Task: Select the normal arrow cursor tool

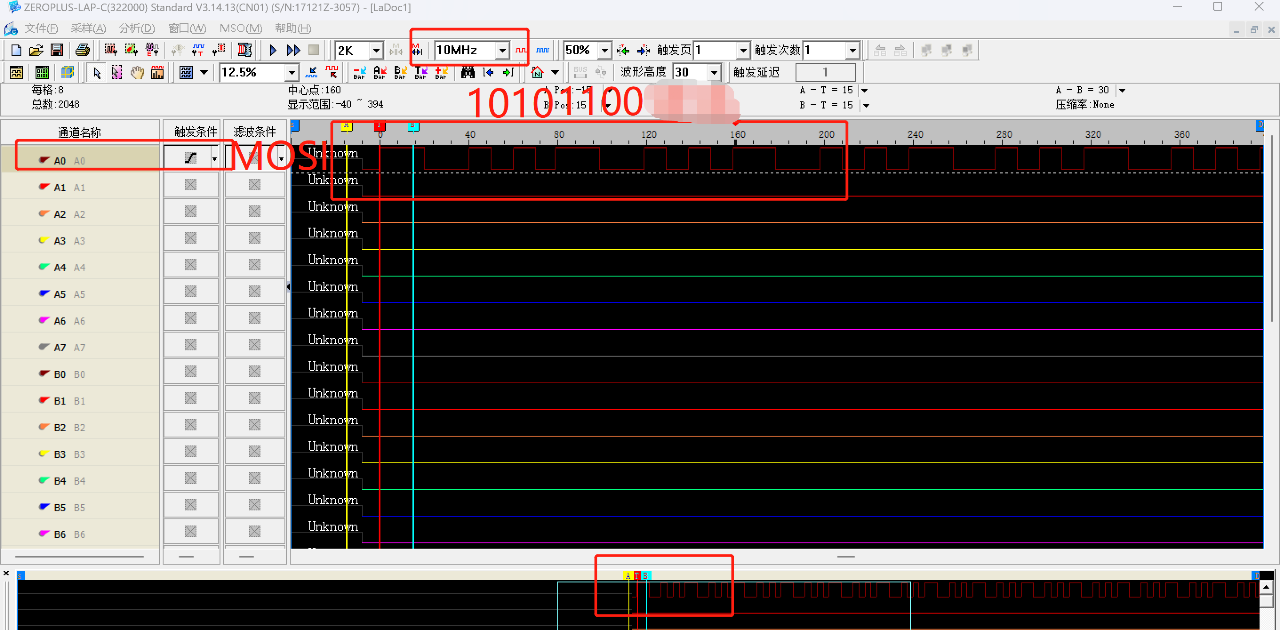Action: [97, 71]
